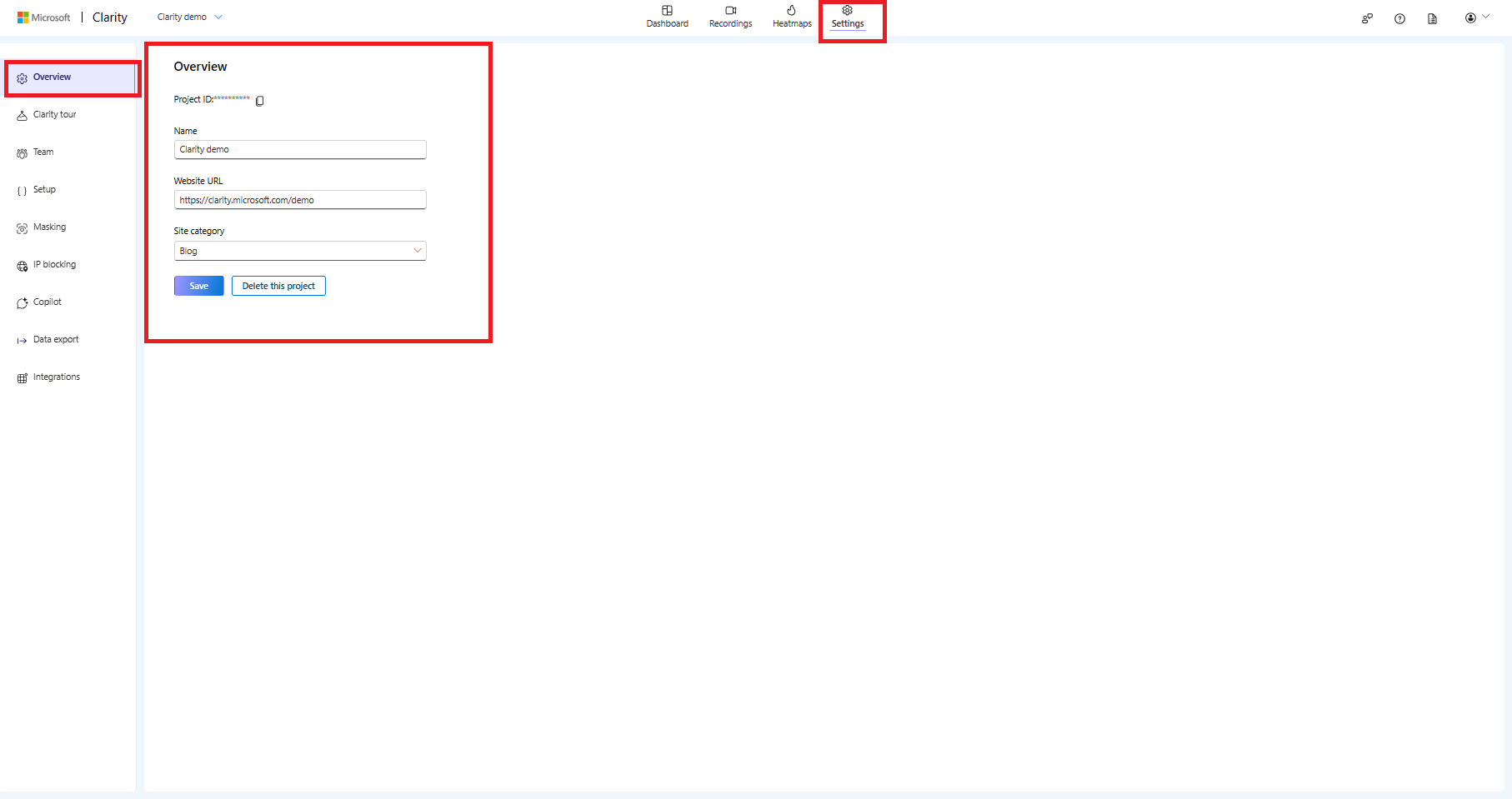Click the masked Project ID value
The height and width of the screenshot is (799, 1512).
(x=232, y=99)
